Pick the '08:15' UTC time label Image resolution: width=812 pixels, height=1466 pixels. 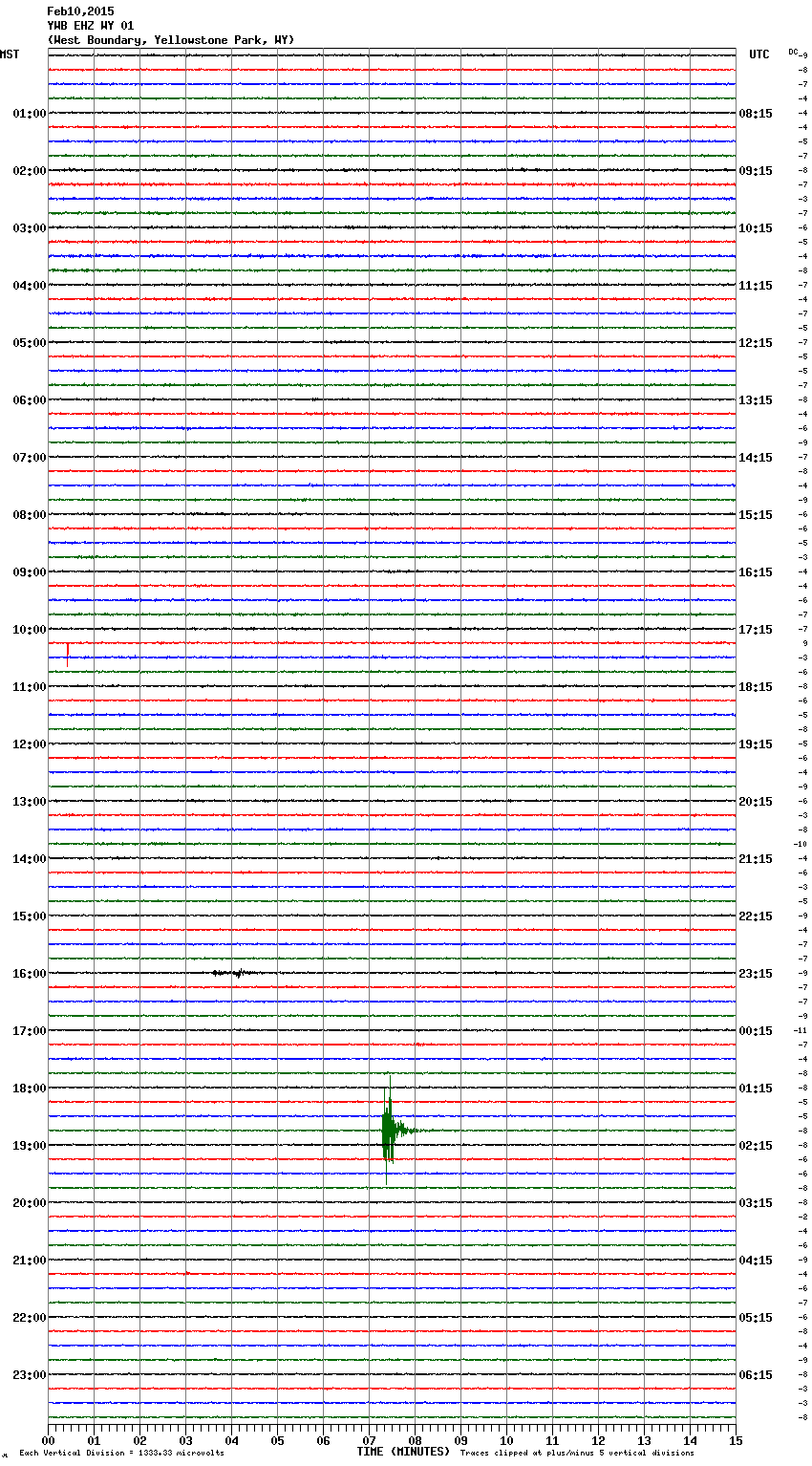[756, 114]
